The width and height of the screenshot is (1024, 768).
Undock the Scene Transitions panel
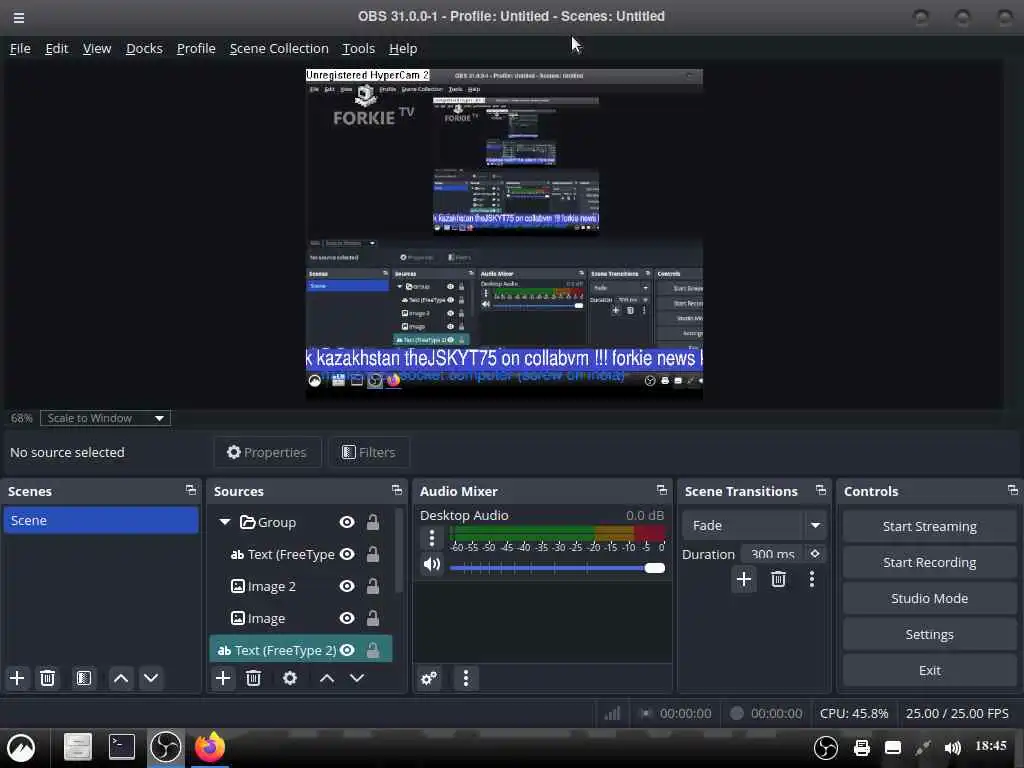click(821, 490)
